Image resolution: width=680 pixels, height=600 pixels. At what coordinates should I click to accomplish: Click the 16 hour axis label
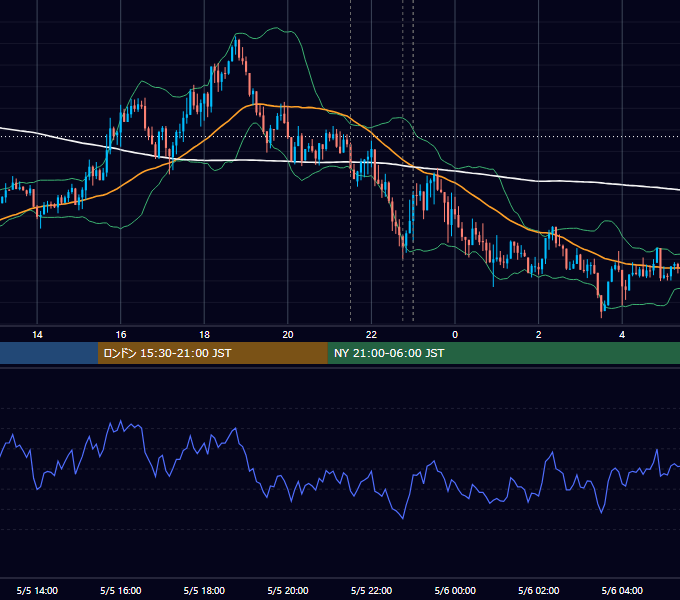(121, 335)
